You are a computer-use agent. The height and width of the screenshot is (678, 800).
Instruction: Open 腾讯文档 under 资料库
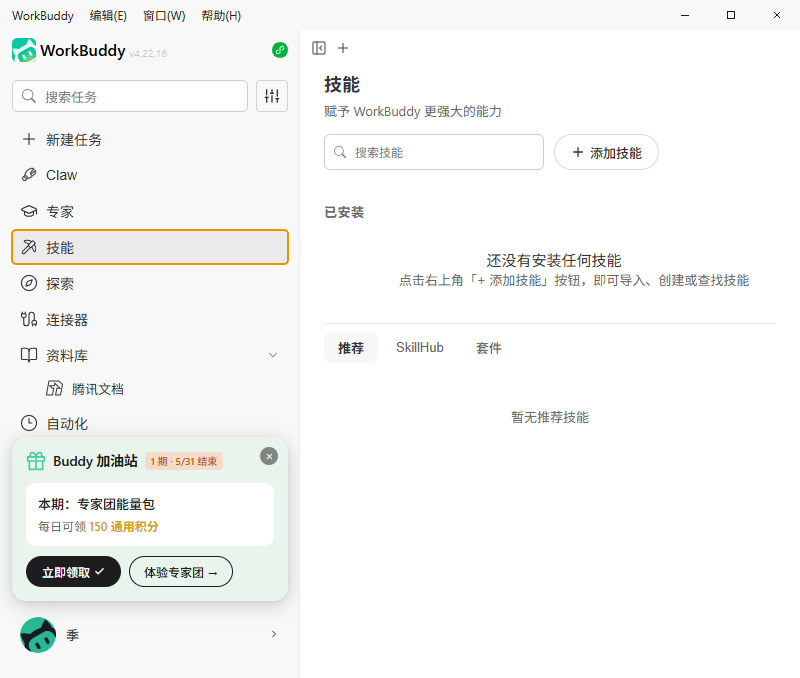pyautogui.click(x=150, y=389)
